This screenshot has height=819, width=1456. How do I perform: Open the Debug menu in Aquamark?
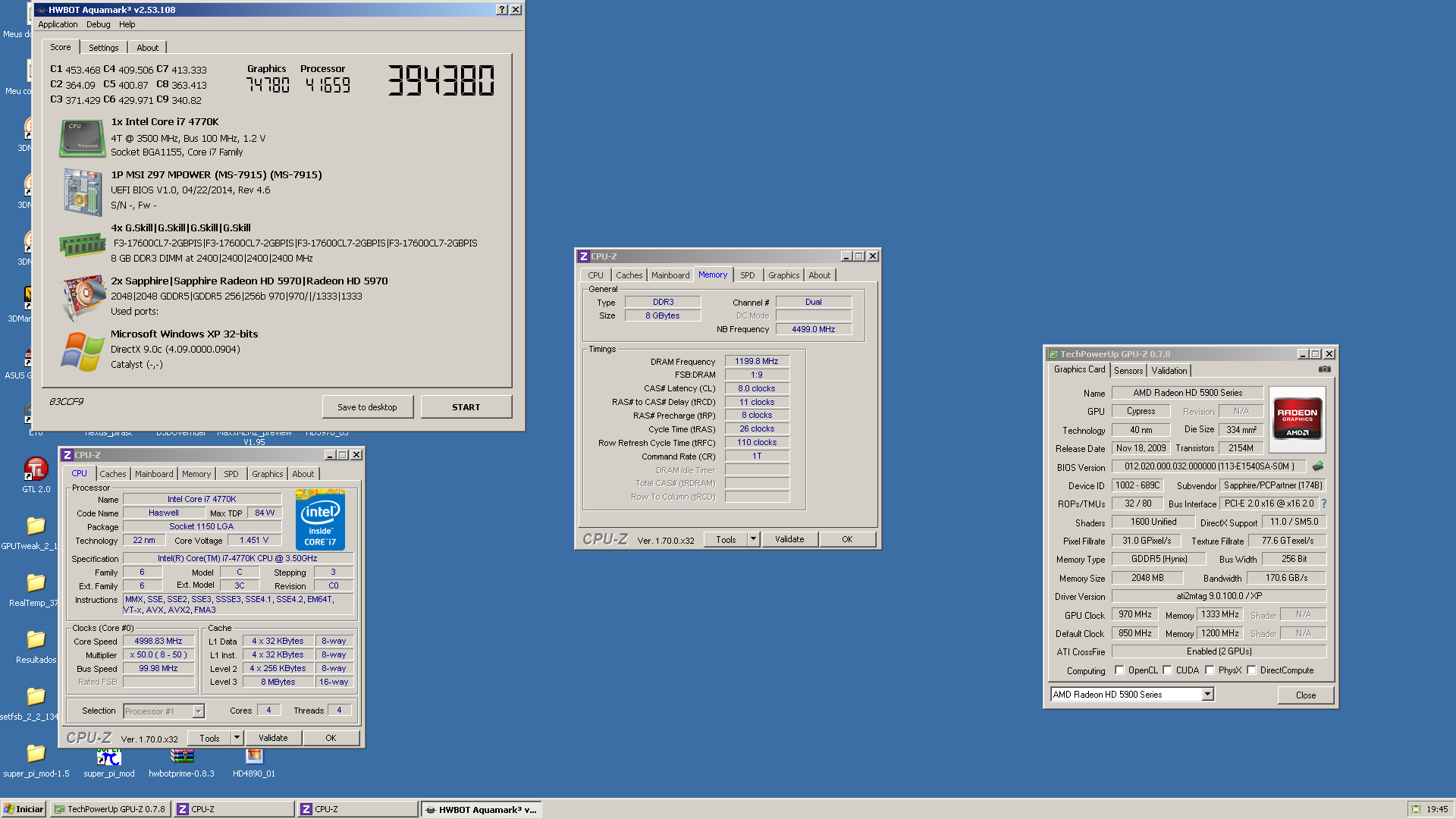point(99,24)
